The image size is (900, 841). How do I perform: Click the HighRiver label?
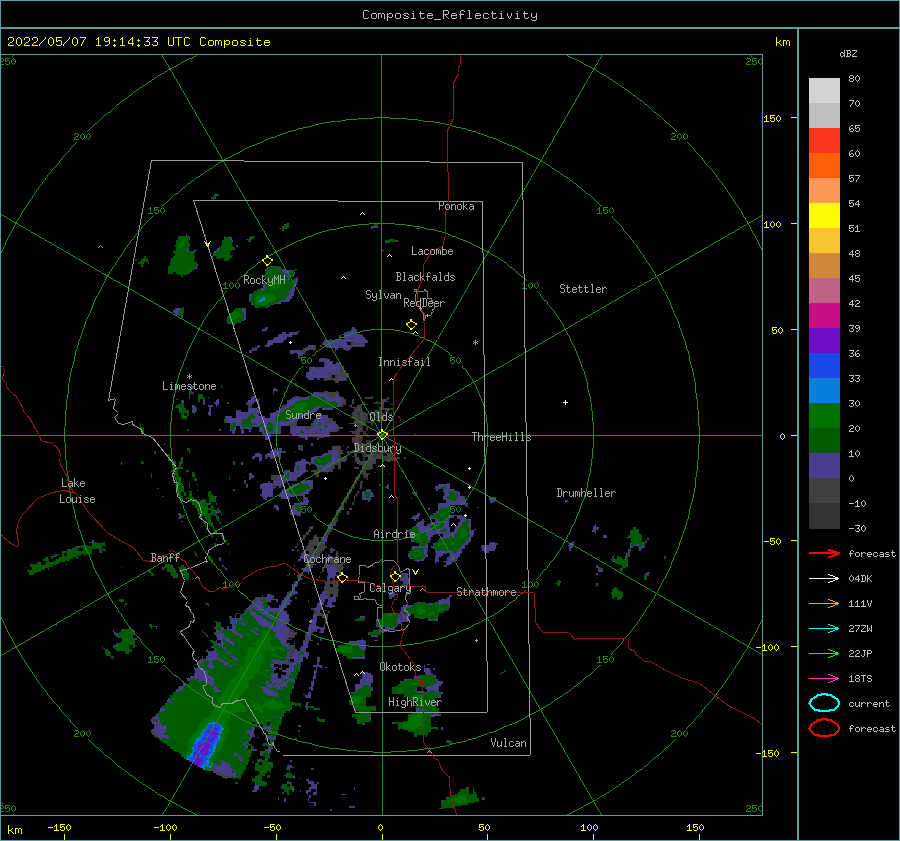(x=415, y=702)
